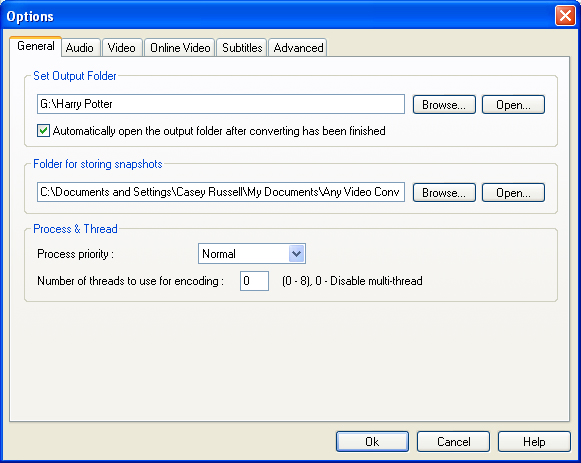Select the Online Video tab
This screenshot has width=581, height=463.
click(180, 48)
